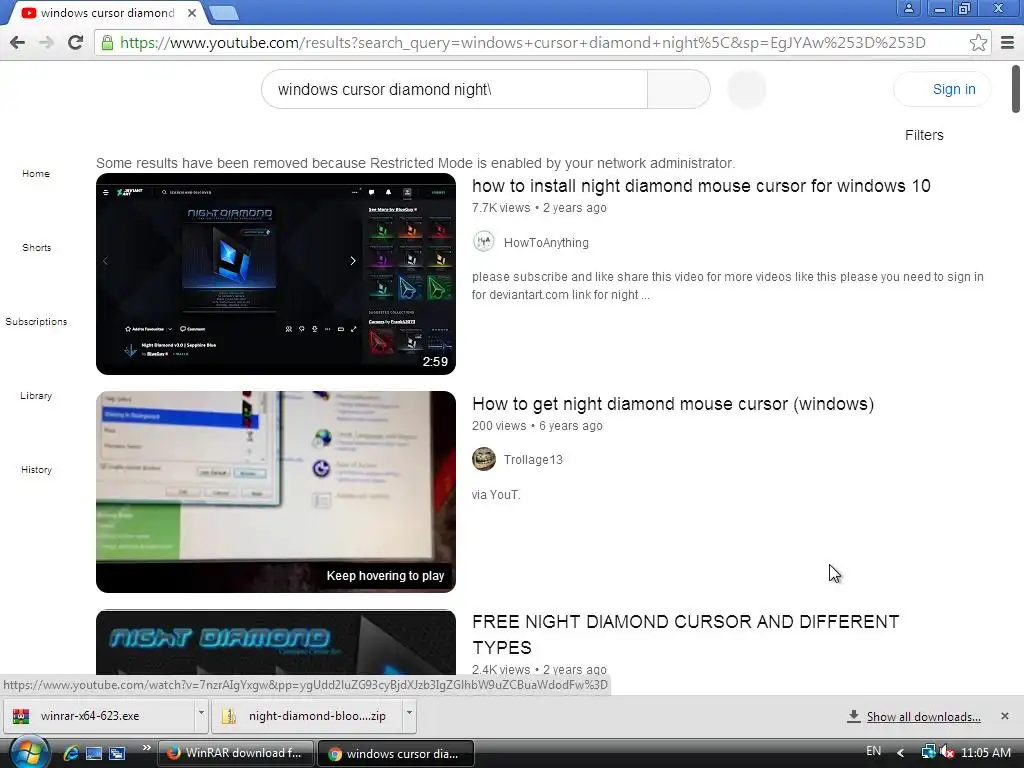
Task: Open History in YouTube sidebar
Action: (x=36, y=470)
